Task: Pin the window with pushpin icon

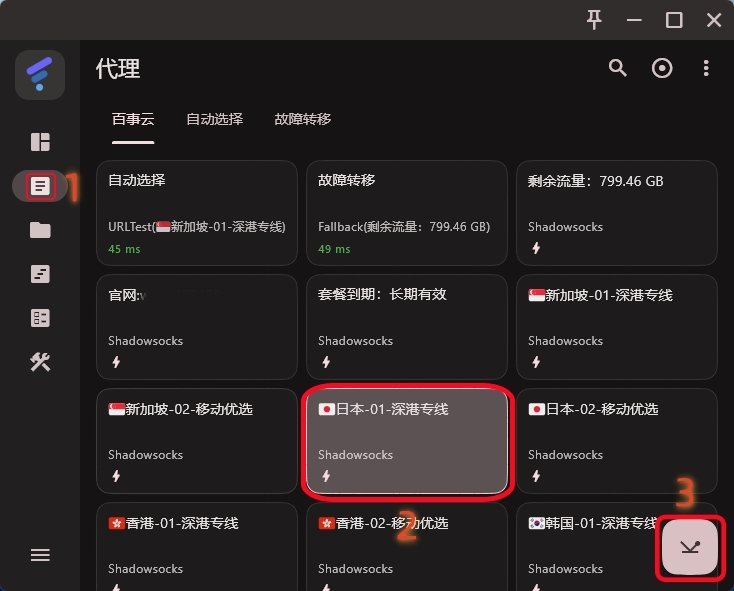Action: click(595, 19)
